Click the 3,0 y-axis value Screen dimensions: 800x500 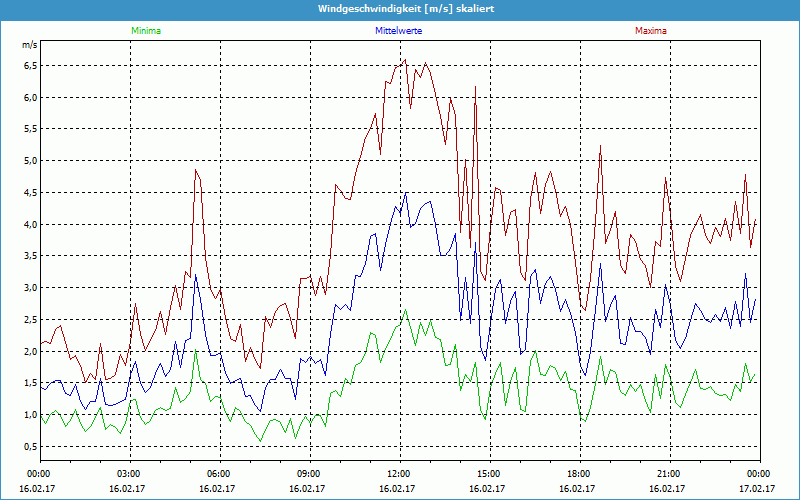click(32, 288)
